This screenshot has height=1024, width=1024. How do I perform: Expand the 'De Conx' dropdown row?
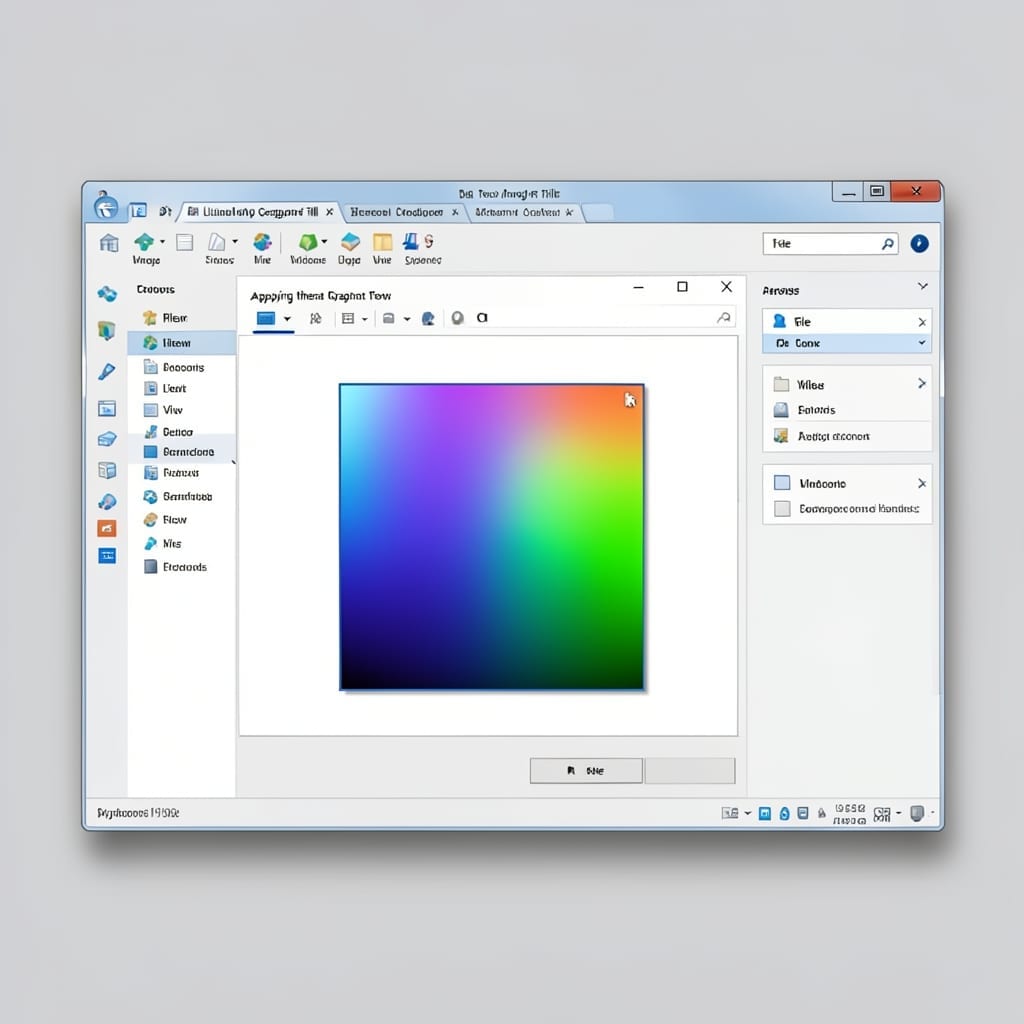(x=846, y=343)
